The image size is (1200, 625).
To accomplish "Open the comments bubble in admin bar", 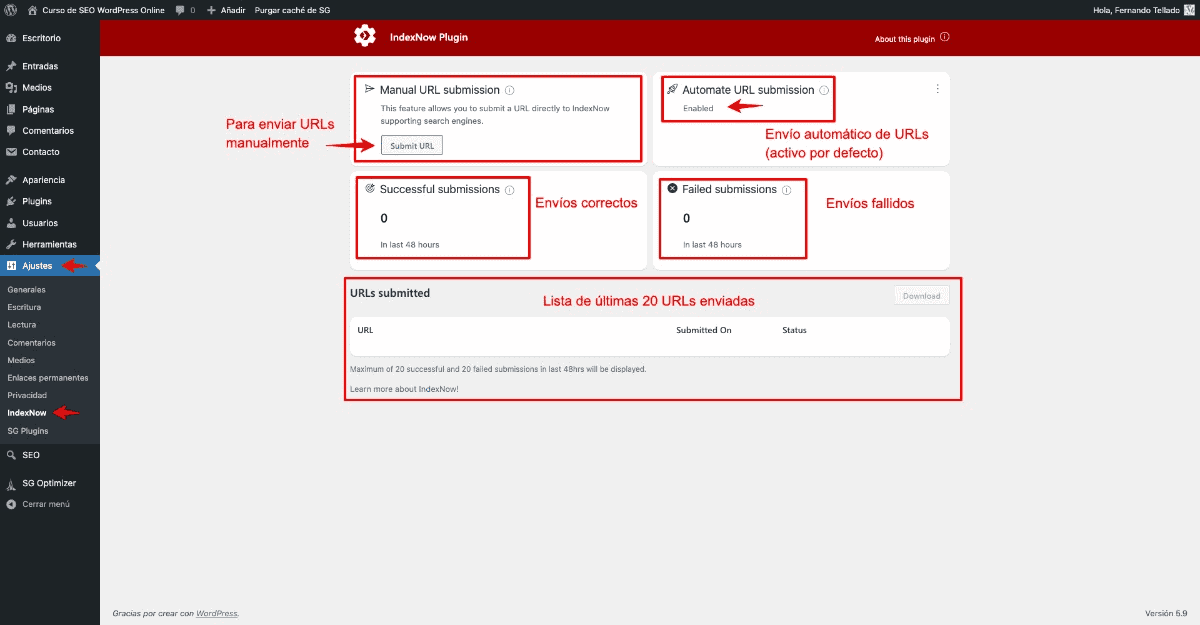I will tap(184, 9).
